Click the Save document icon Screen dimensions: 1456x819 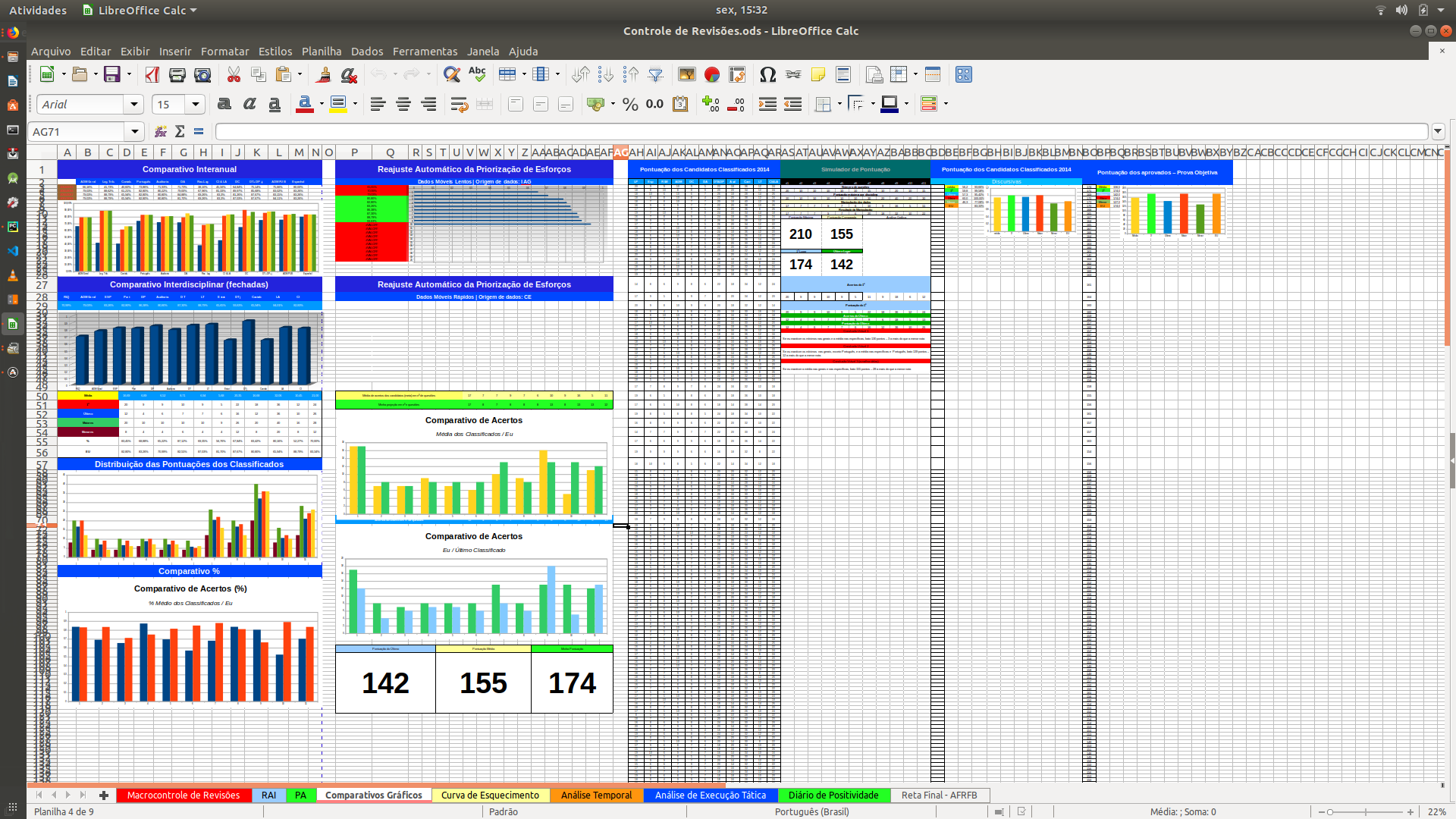tap(112, 74)
